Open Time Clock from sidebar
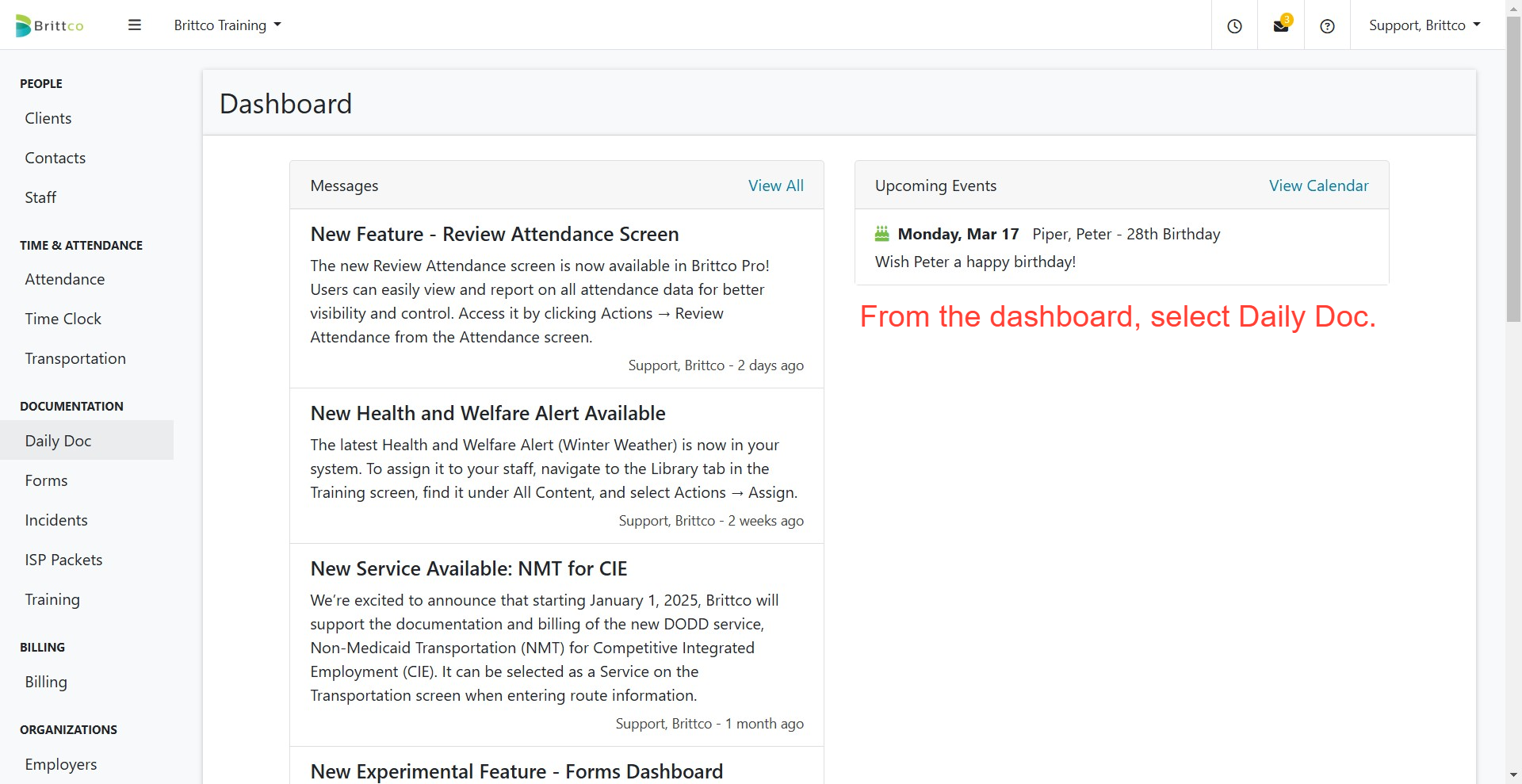Screen dimensions: 1522x784 pos(63,319)
